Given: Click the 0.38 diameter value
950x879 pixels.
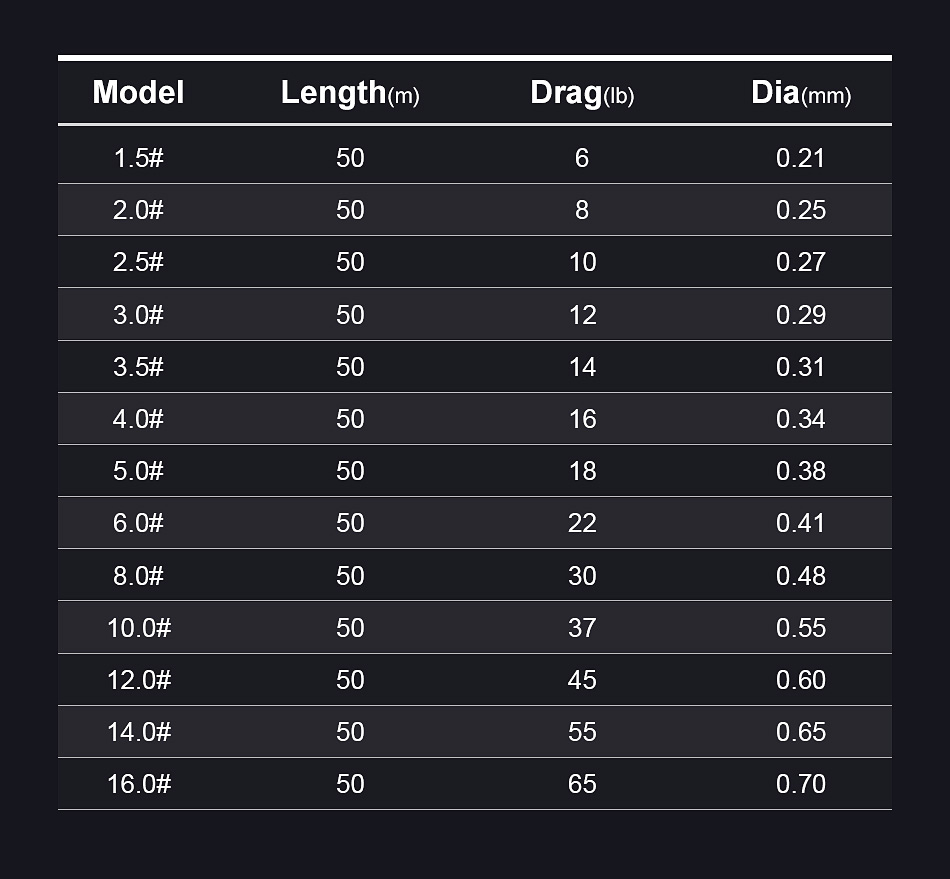Looking at the screenshot, I should (x=800, y=471).
